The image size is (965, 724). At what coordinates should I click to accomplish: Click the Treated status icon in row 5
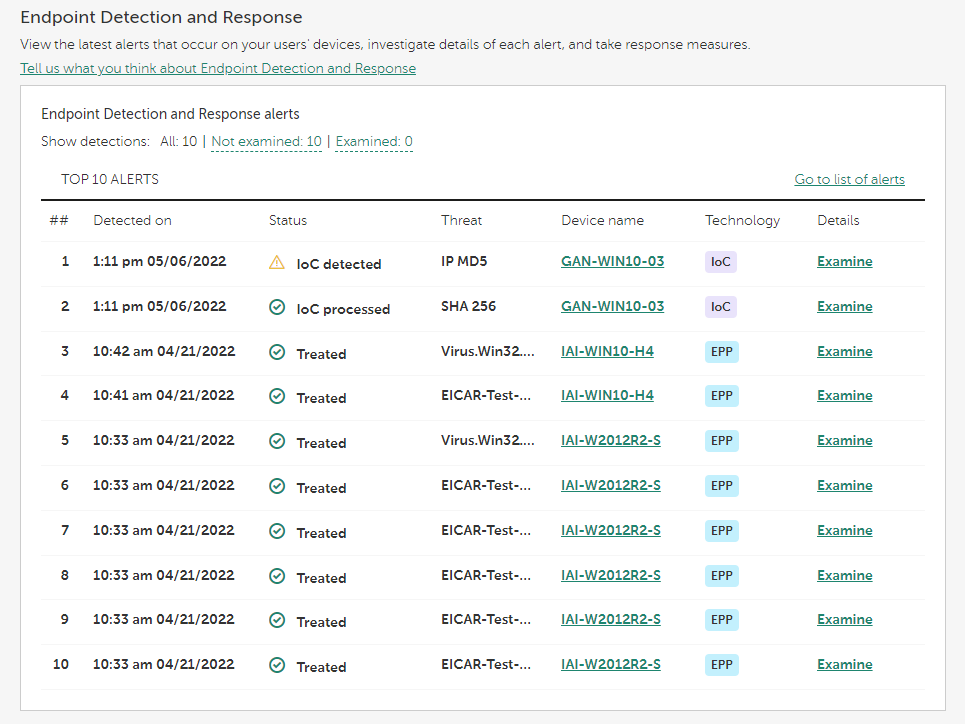277,442
